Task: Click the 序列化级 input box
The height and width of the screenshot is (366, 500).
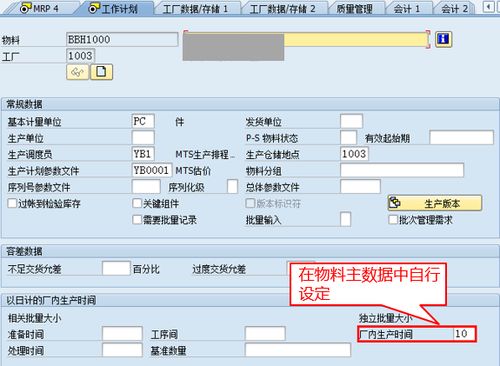Action: (232, 186)
